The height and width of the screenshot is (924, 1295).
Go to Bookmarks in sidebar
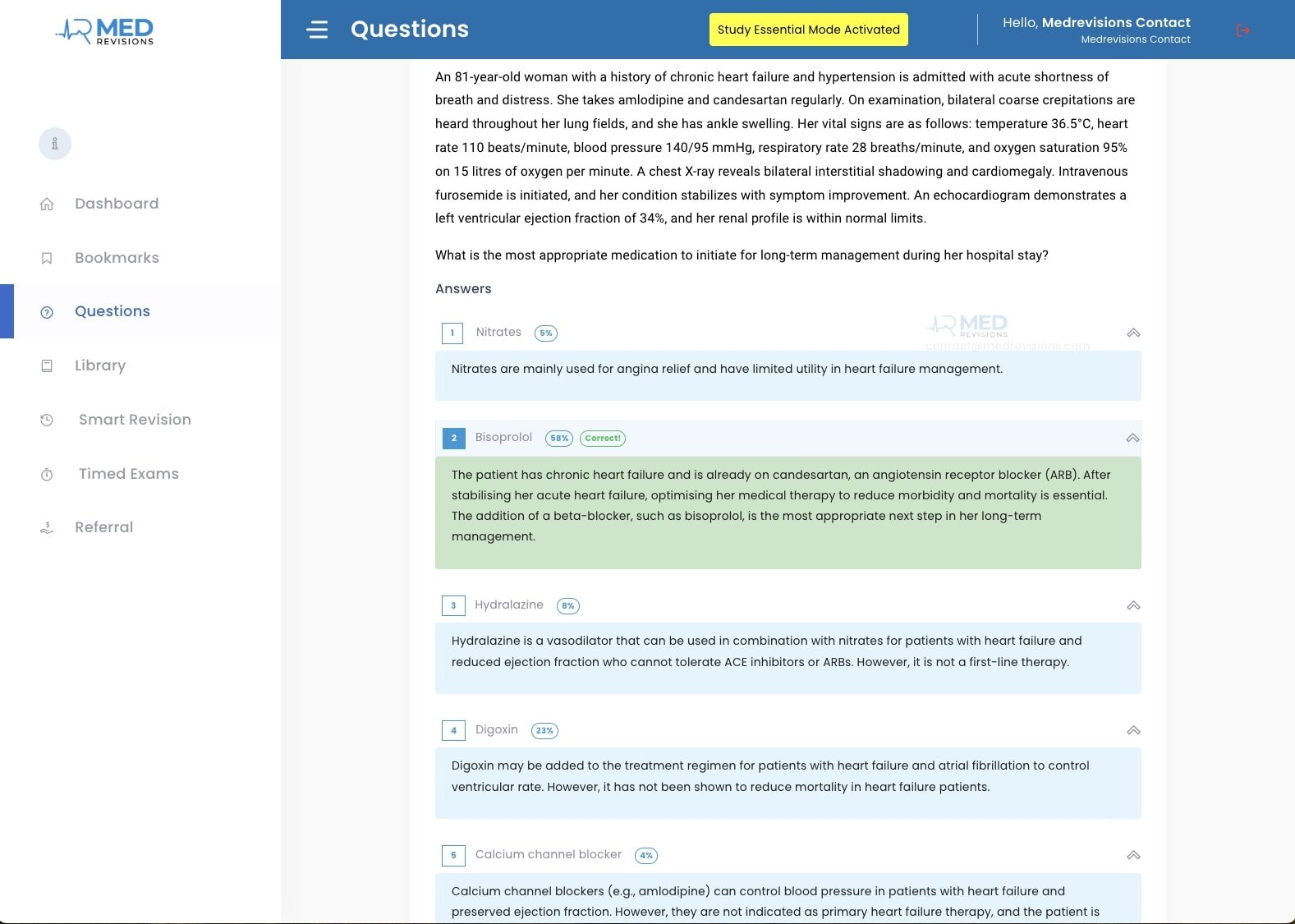click(x=117, y=258)
